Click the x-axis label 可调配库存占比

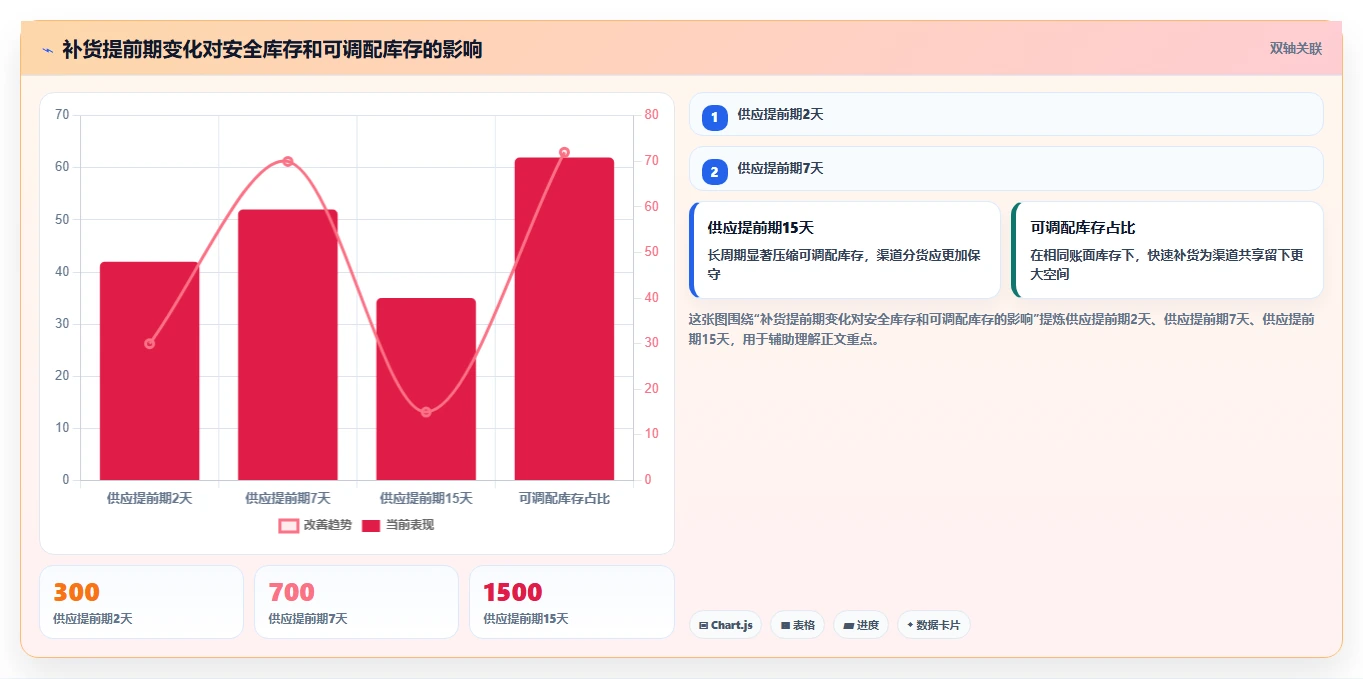point(564,498)
